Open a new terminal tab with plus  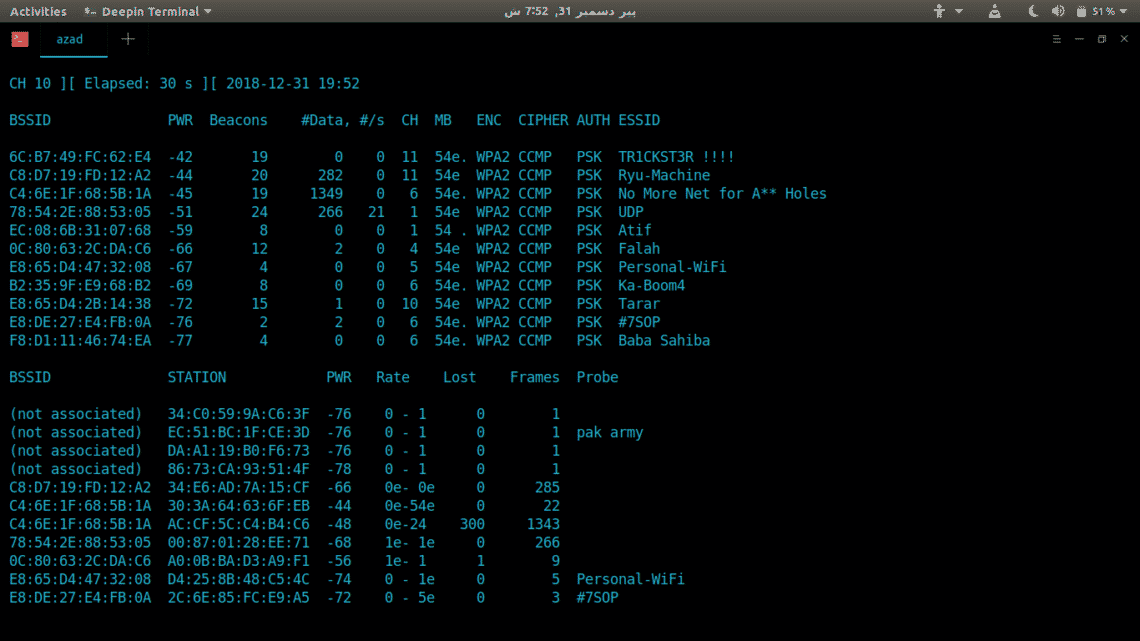pyautogui.click(x=127, y=40)
